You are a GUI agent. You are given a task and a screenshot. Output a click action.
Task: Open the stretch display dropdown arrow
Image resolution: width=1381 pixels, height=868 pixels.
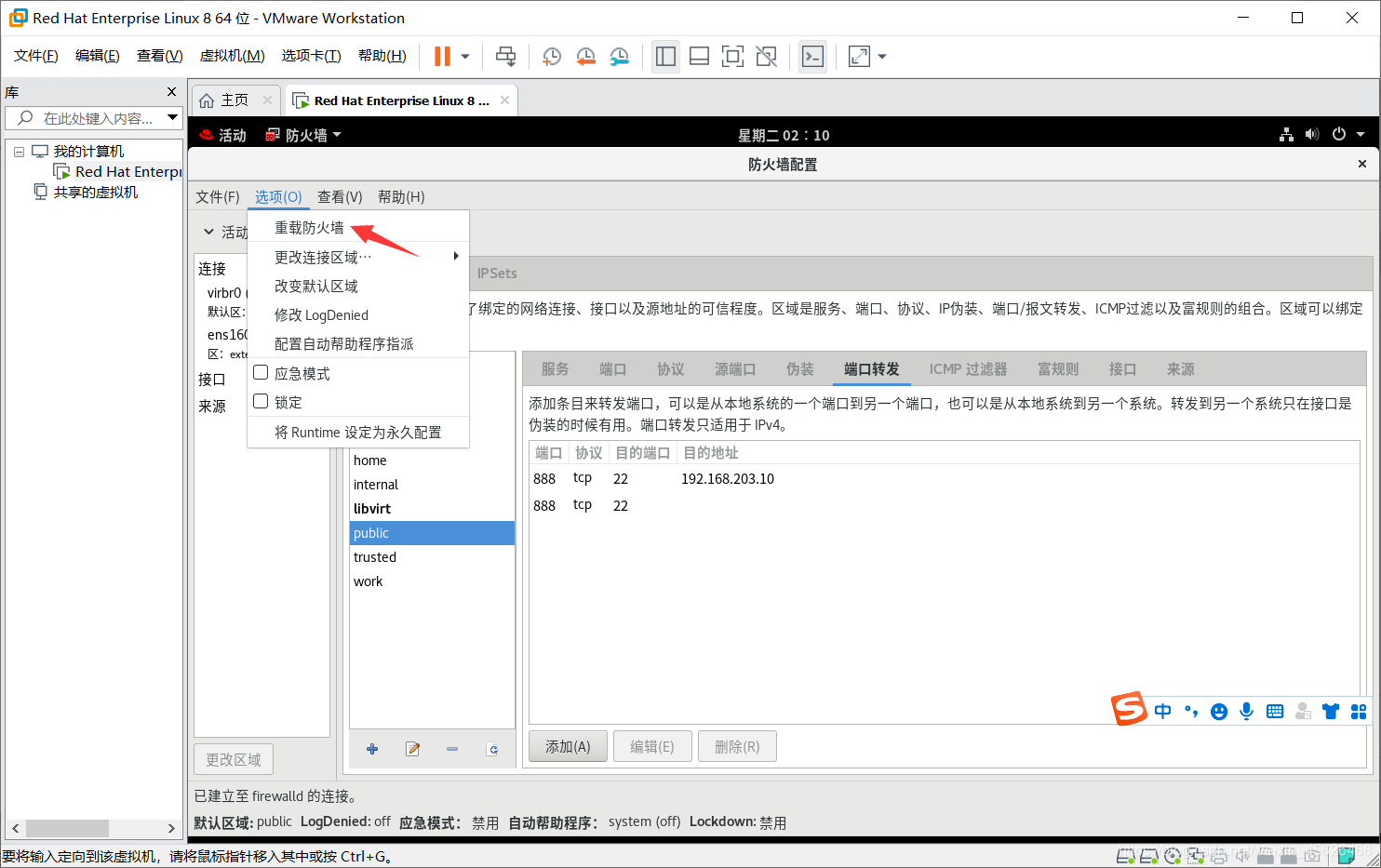(x=882, y=57)
